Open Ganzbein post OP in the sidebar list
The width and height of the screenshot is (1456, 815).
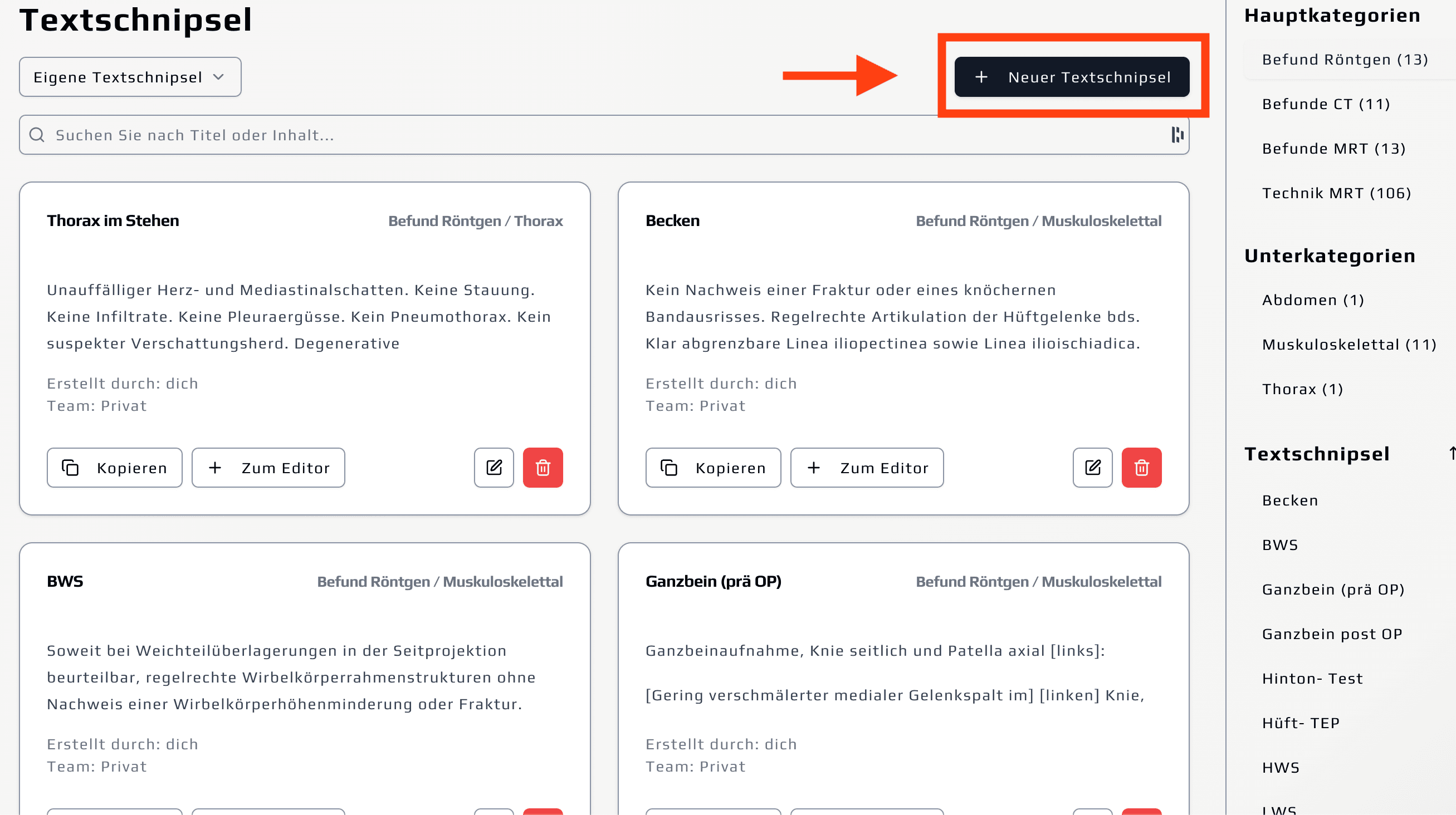tap(1332, 634)
